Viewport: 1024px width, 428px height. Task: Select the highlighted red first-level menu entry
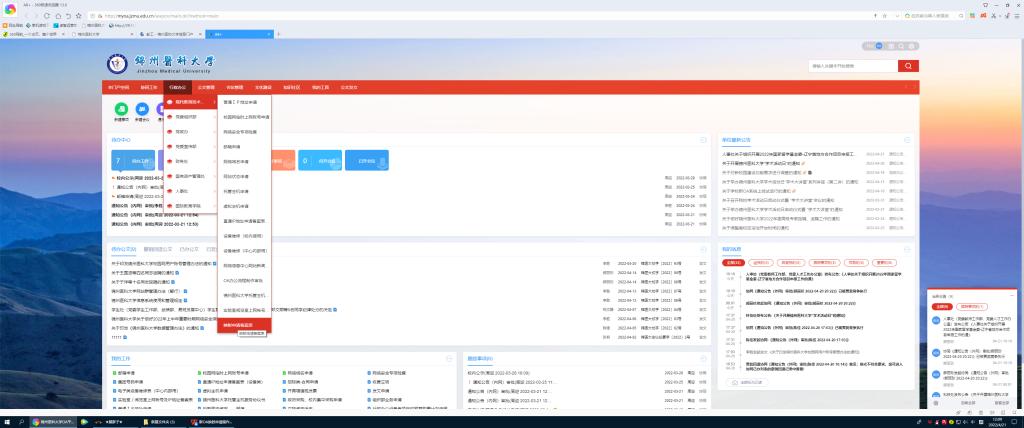tap(190, 102)
